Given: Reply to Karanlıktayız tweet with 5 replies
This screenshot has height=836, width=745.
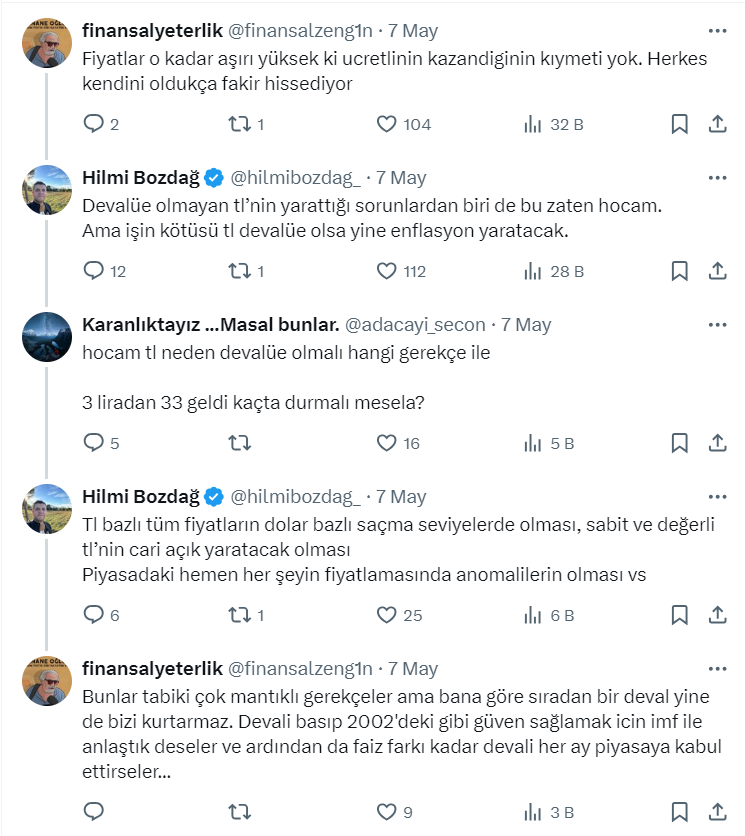Looking at the screenshot, I should click(93, 443).
